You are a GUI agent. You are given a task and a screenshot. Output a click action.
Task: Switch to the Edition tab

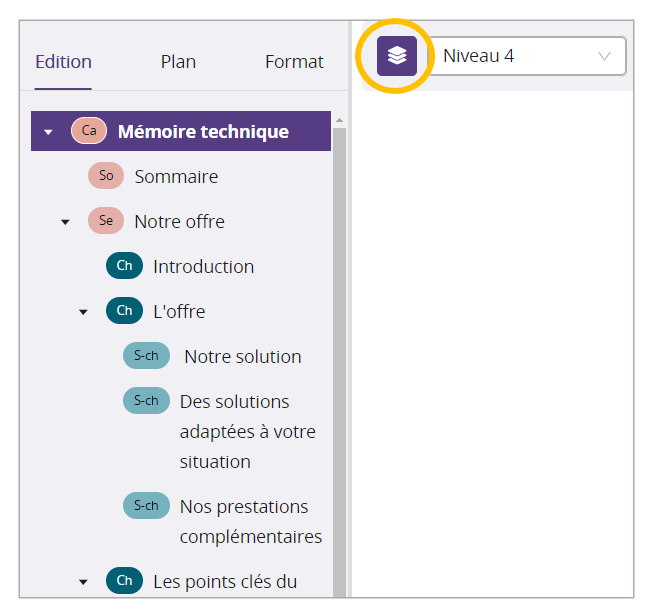[63, 62]
